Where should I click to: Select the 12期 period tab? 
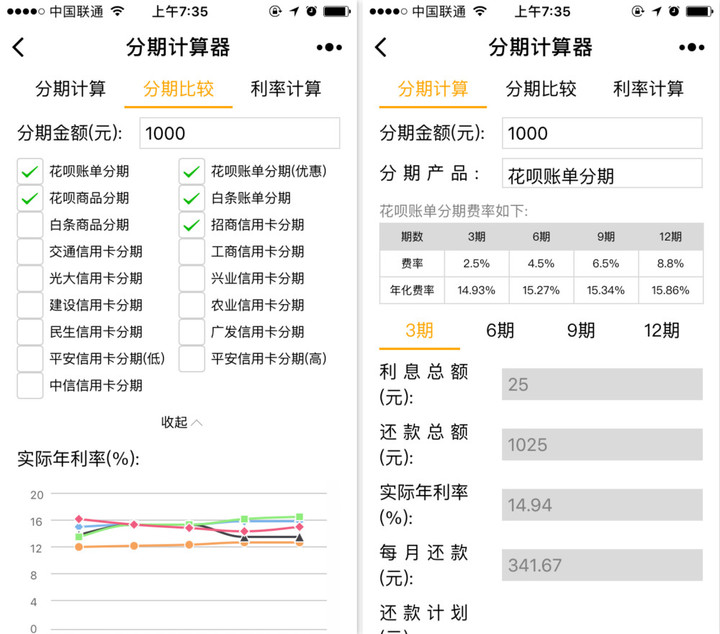[662, 331]
